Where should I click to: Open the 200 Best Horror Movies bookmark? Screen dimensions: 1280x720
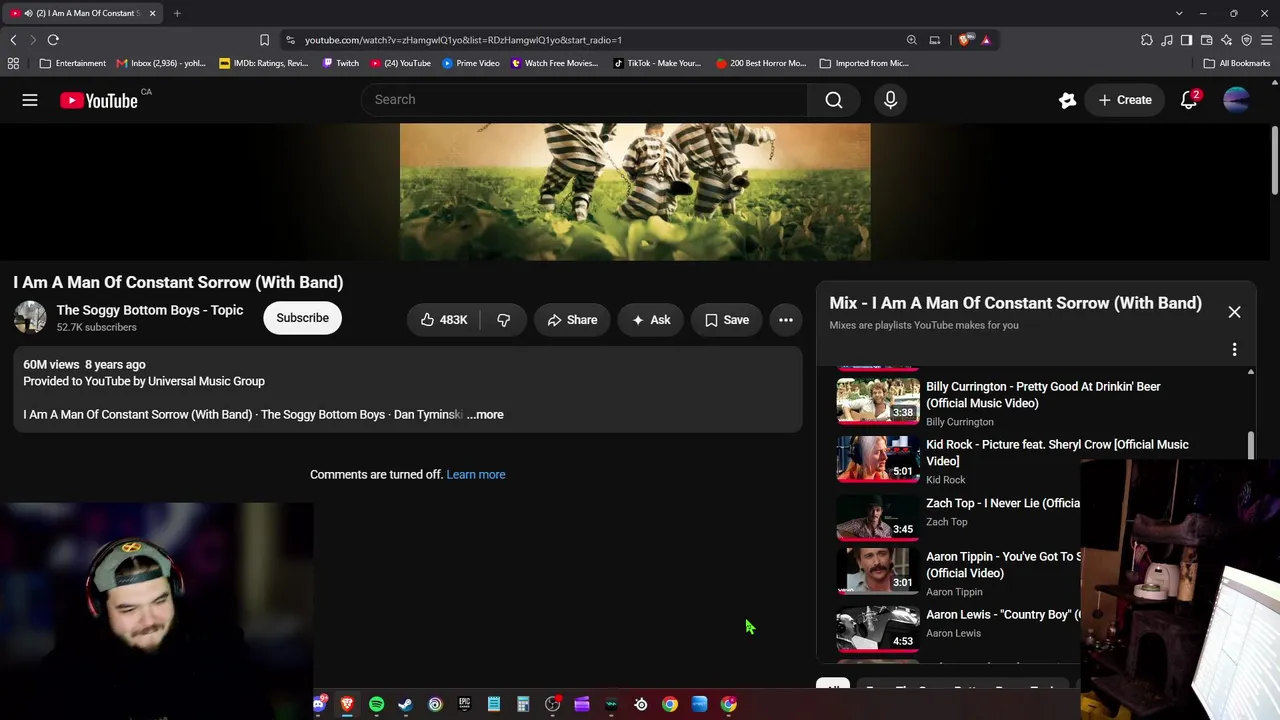761,63
